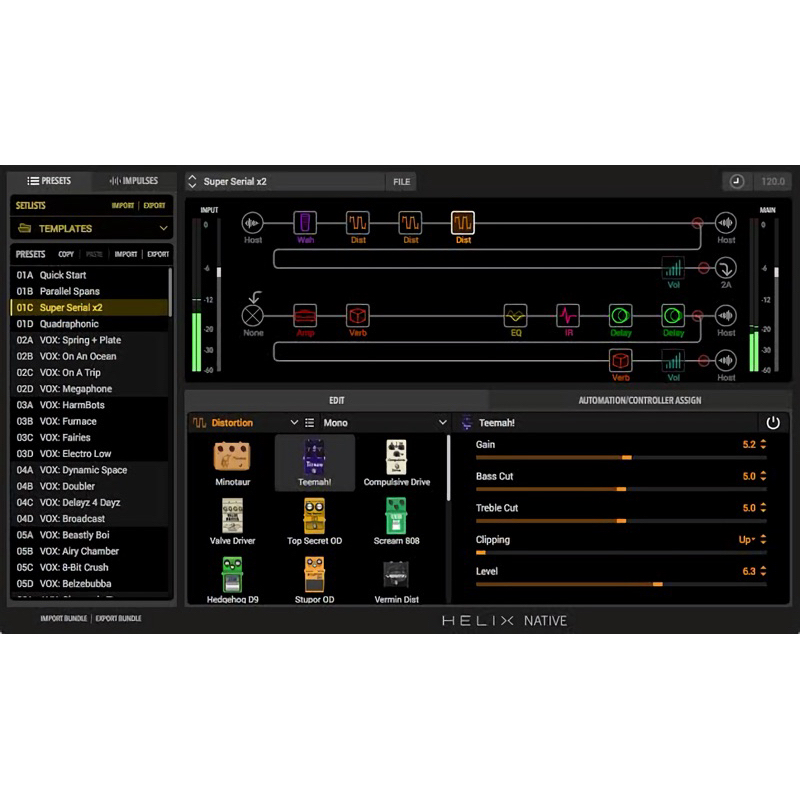The height and width of the screenshot is (800, 800).
Task: Click the Level slider
Action: click(621, 584)
